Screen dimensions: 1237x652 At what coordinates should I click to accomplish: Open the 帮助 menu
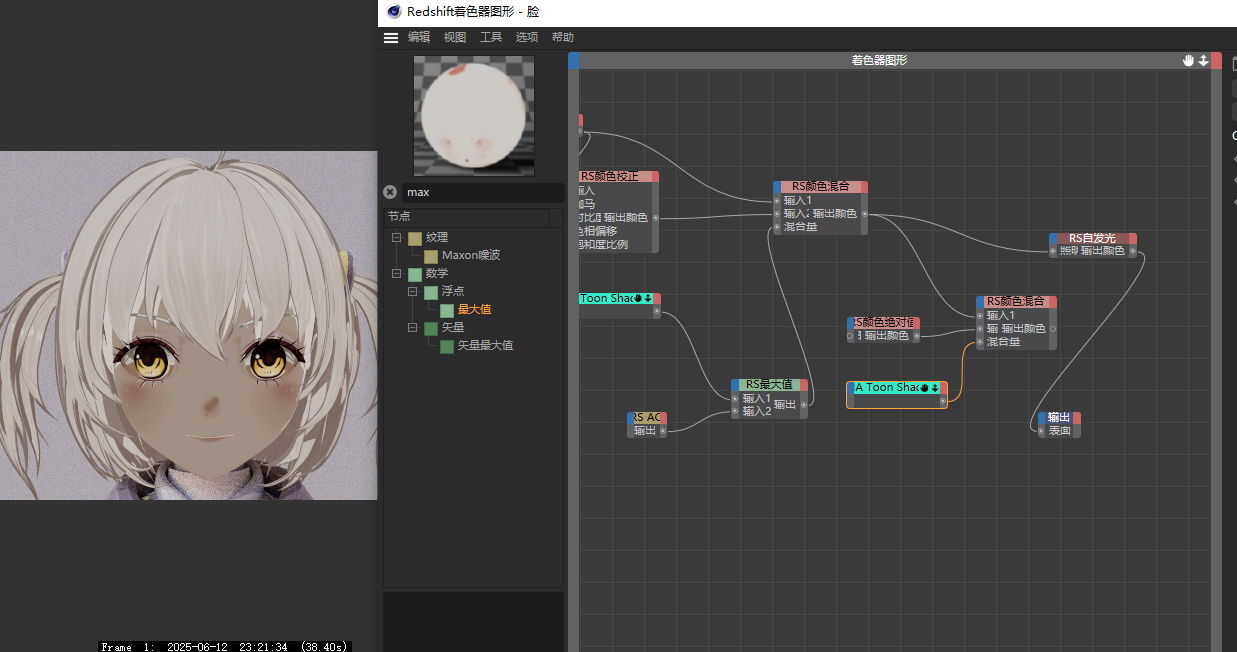[x=563, y=37]
